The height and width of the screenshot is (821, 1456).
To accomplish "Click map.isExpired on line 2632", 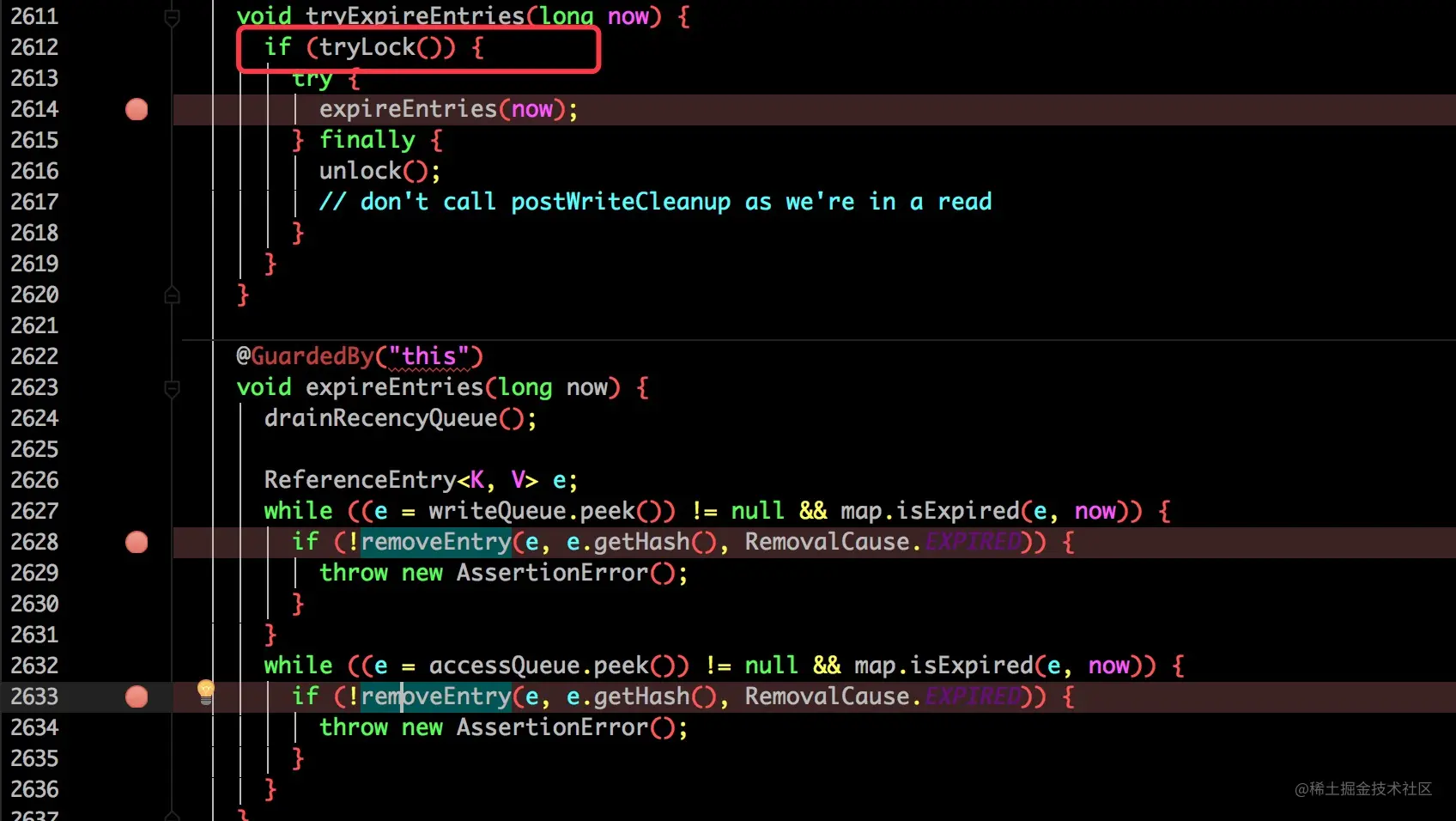I will 943,666.
